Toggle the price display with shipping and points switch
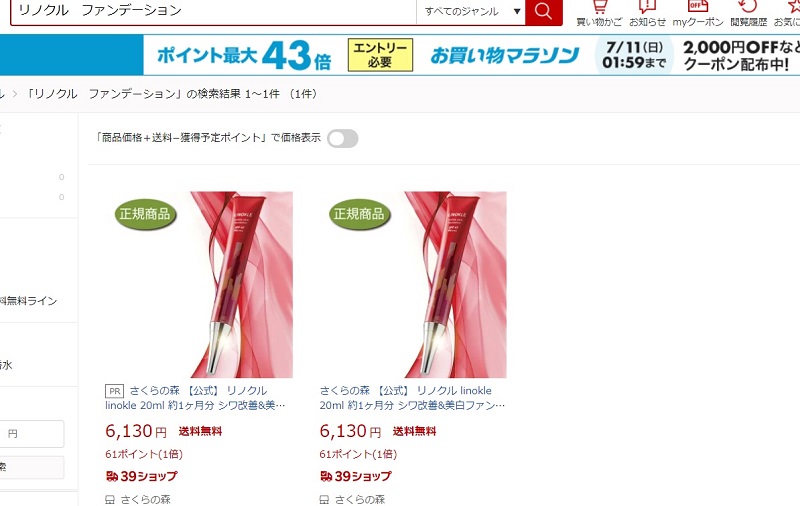The height and width of the screenshot is (506, 800). point(343,138)
